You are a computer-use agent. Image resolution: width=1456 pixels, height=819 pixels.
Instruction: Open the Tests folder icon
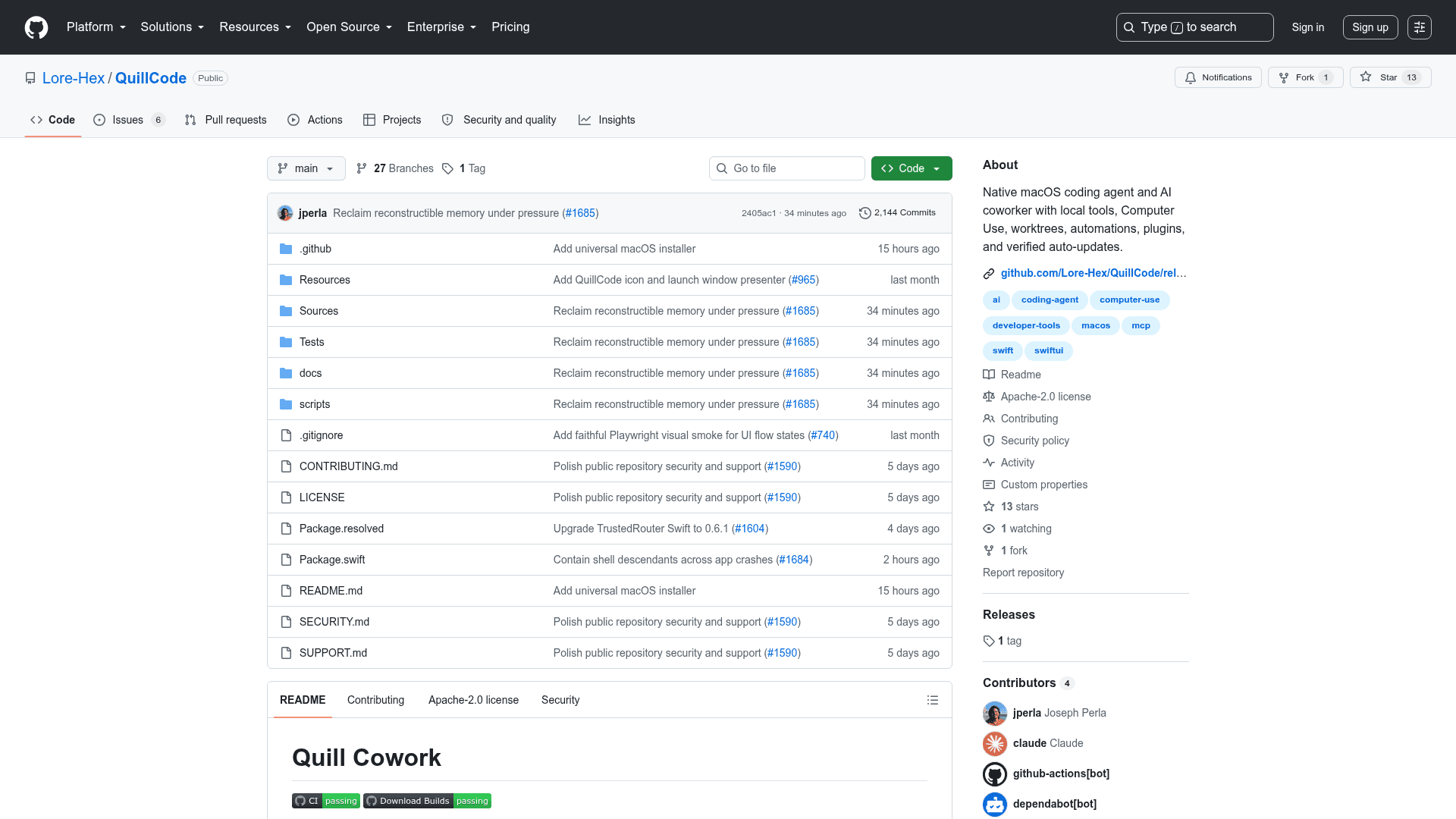point(286,342)
